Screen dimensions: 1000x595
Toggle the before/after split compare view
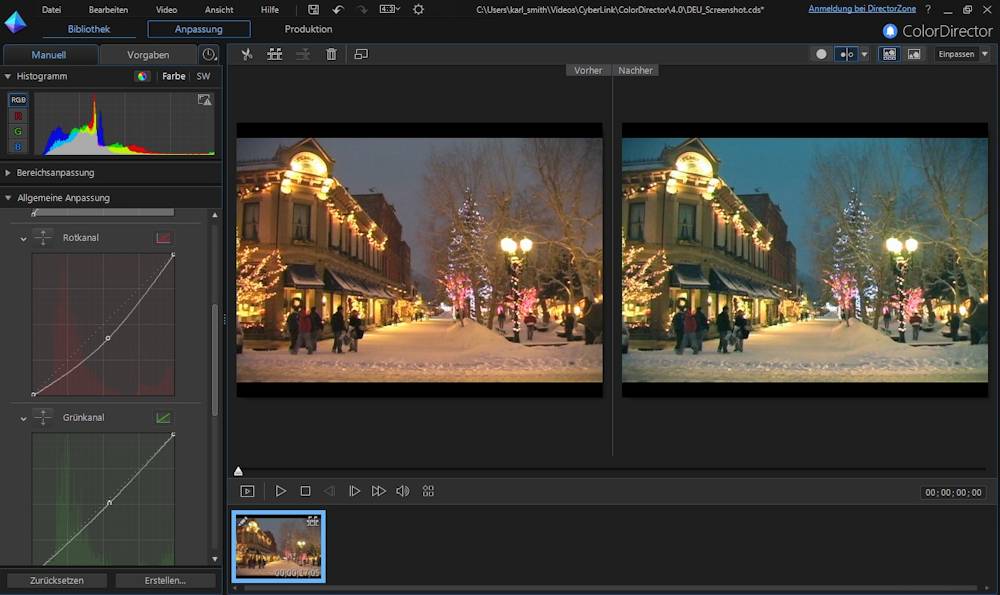[x=846, y=54]
